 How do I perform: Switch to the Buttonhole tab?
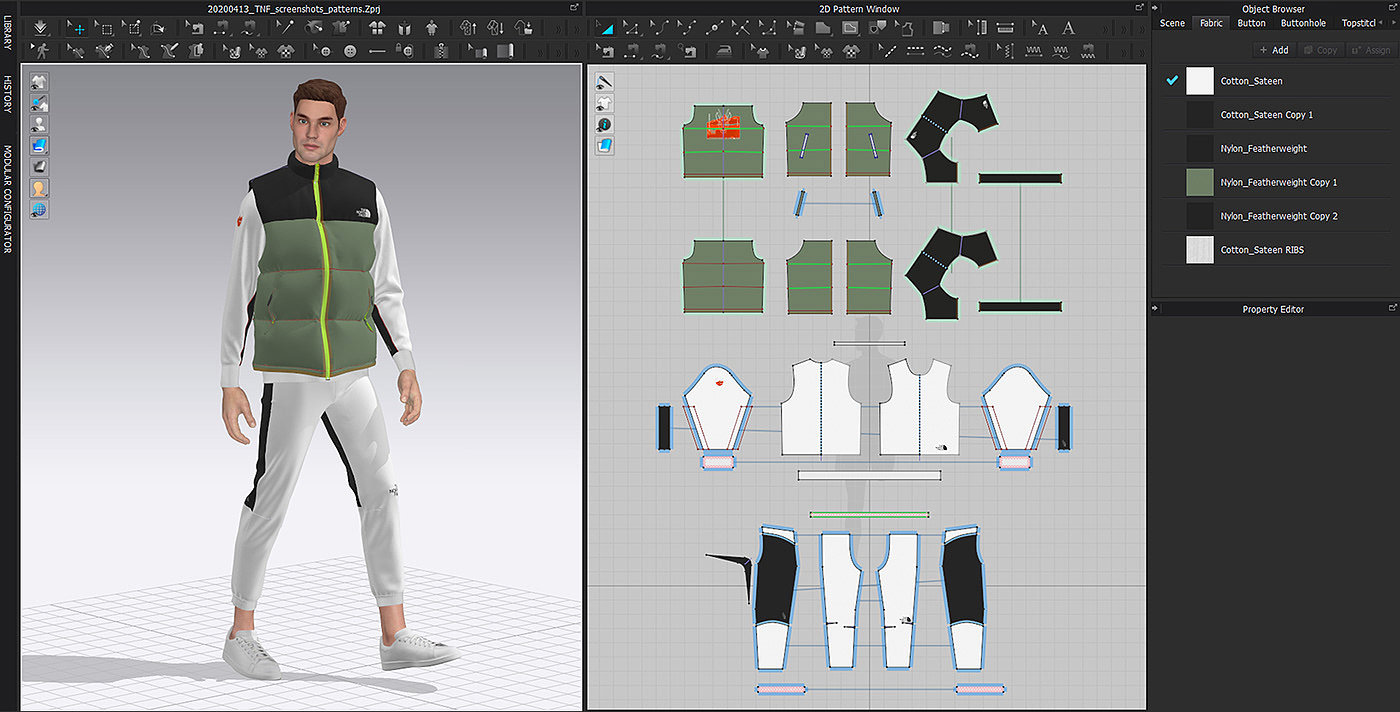click(x=1302, y=23)
